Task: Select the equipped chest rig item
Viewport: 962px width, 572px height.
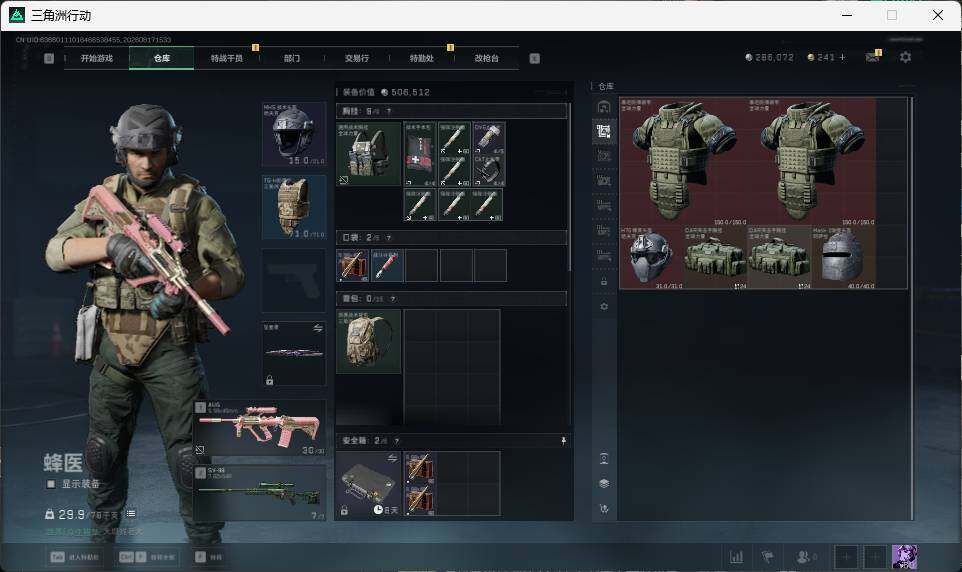Action: [369, 153]
